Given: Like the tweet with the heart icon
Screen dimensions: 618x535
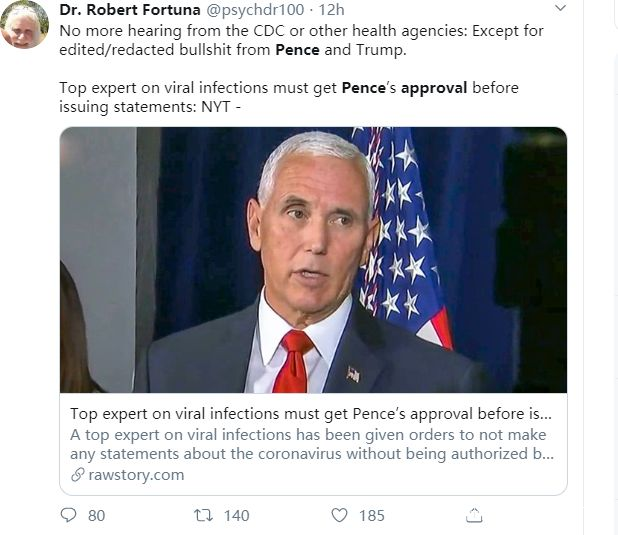Looking at the screenshot, I should click(339, 516).
